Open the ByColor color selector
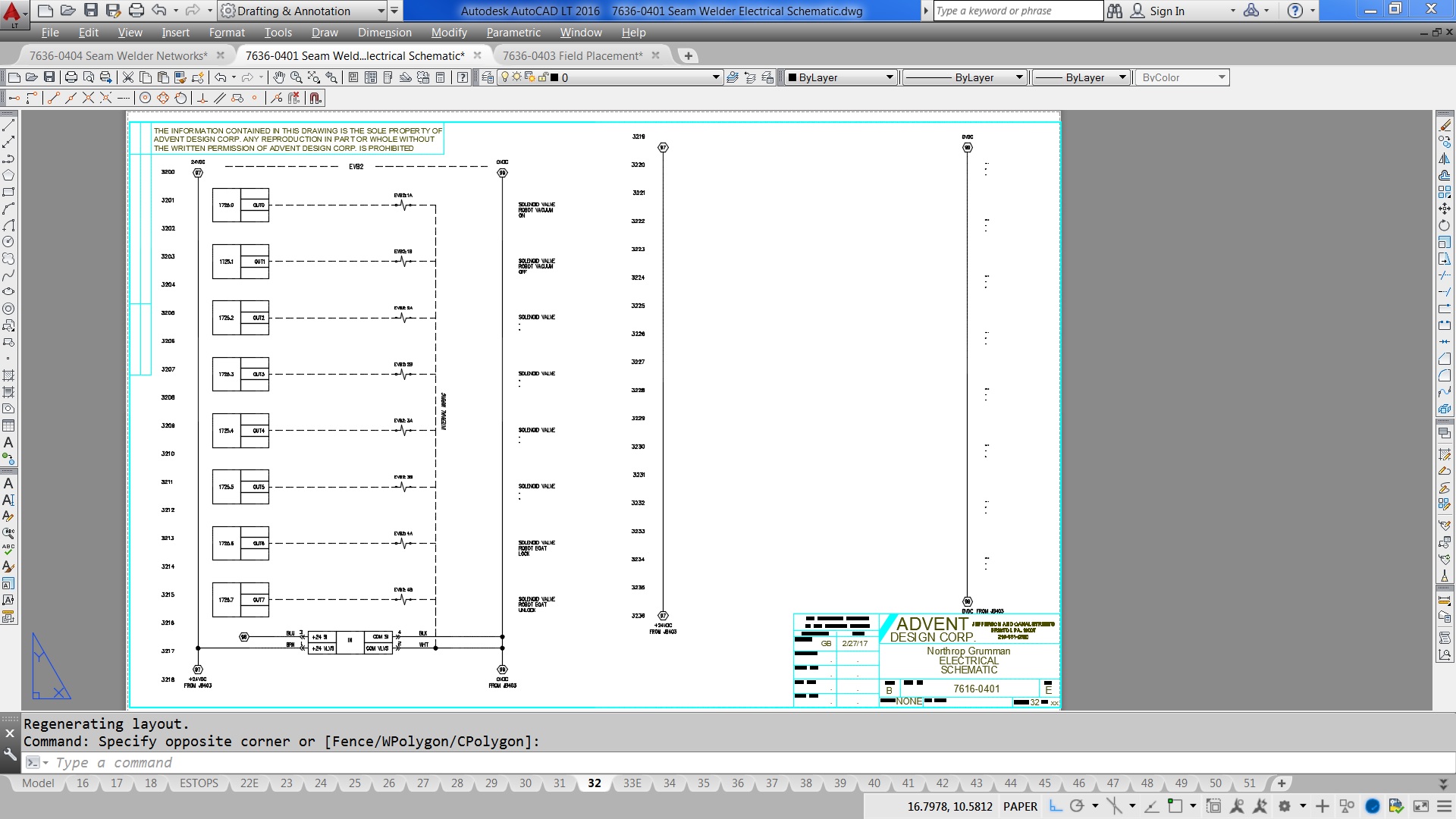The height and width of the screenshot is (819, 1456). coord(1221,77)
